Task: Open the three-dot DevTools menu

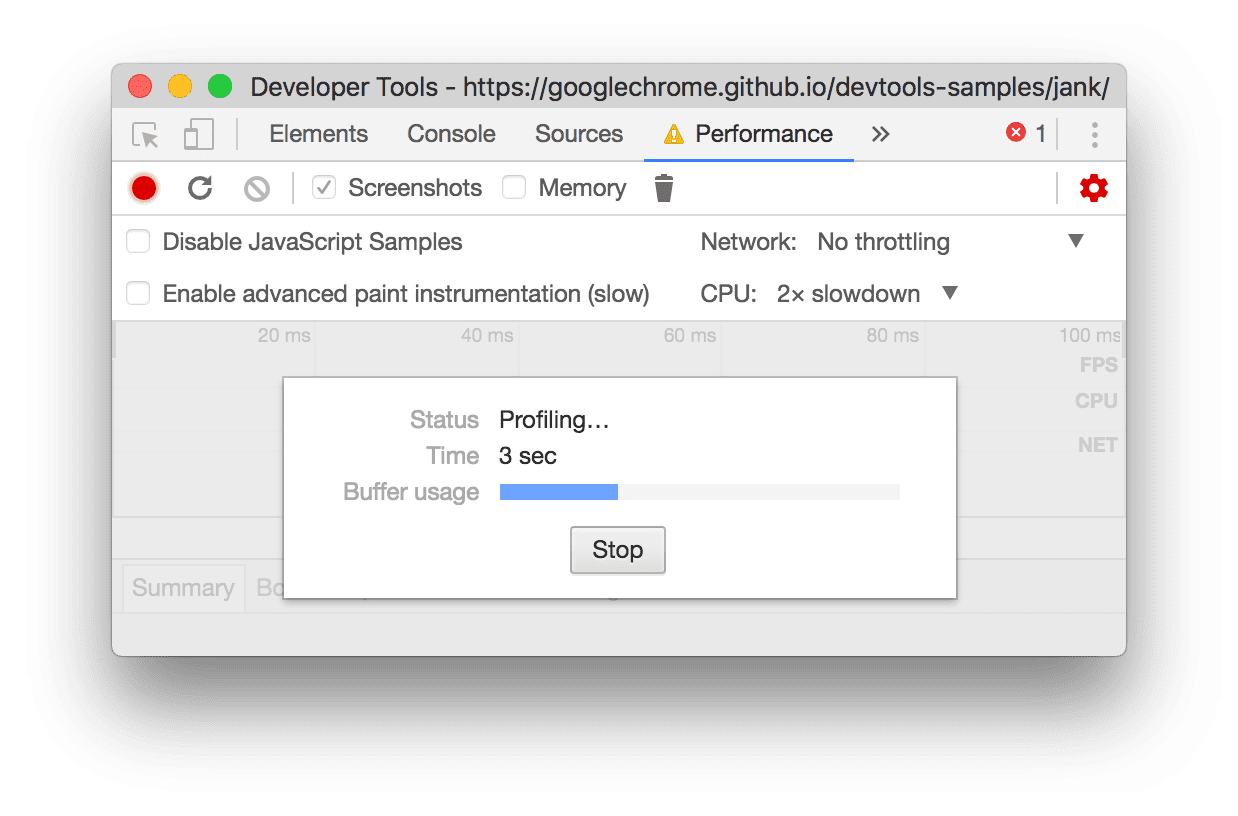Action: point(1094,134)
